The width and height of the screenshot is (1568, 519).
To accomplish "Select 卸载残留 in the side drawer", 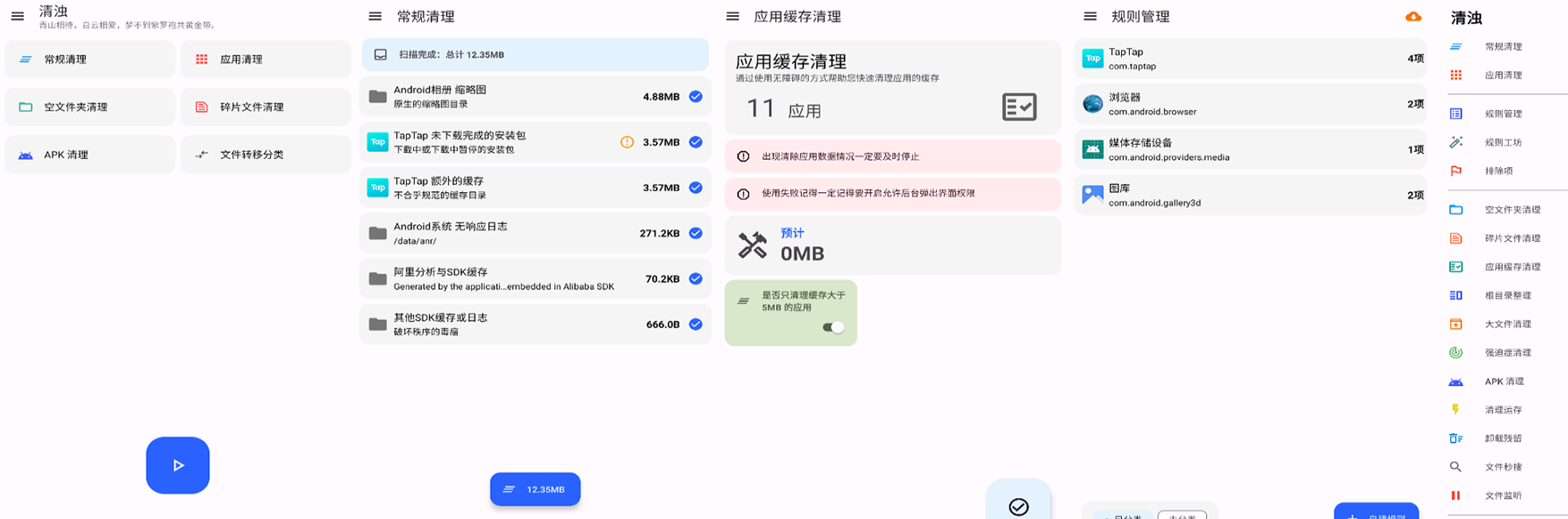I will point(1503,439).
